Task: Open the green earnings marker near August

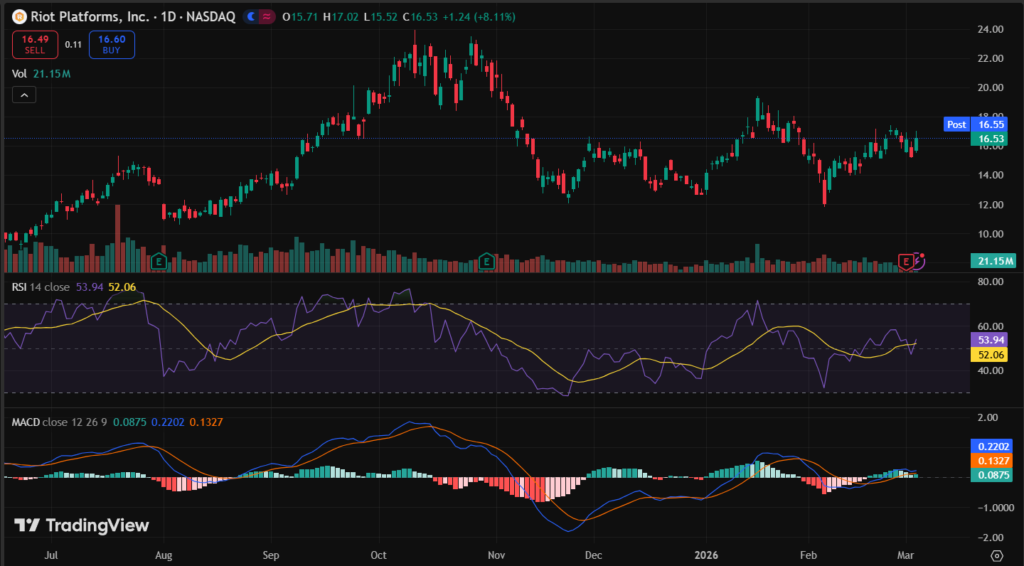Action: [158, 261]
